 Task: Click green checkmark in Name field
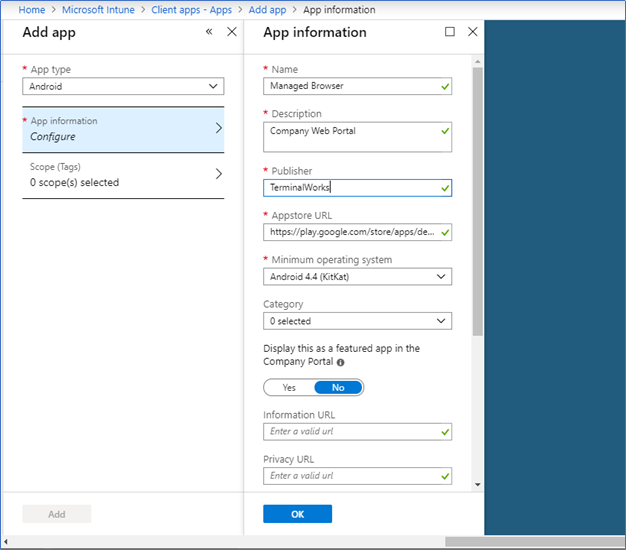click(x=445, y=87)
